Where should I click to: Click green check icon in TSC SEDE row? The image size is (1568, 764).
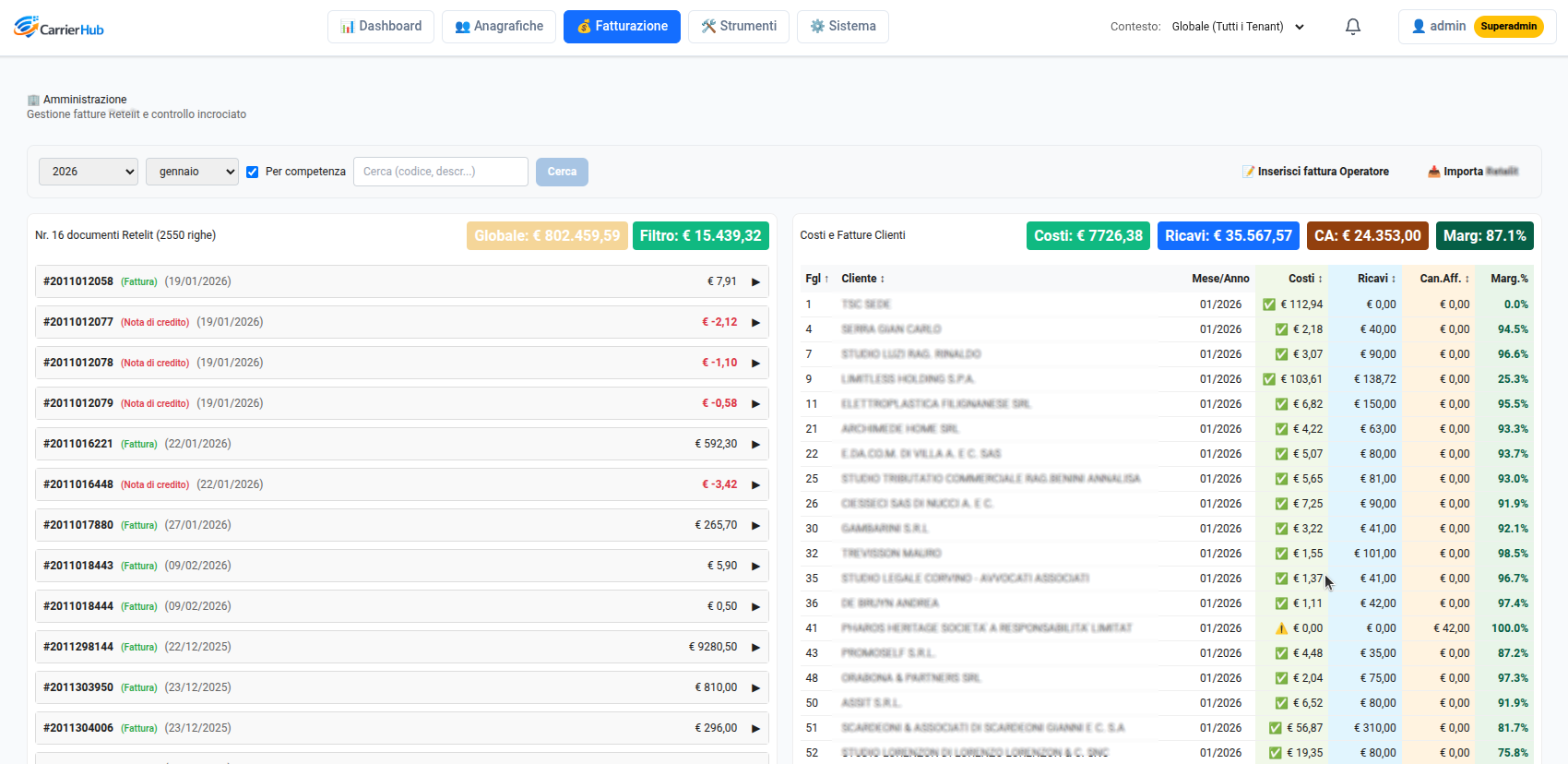point(1269,304)
